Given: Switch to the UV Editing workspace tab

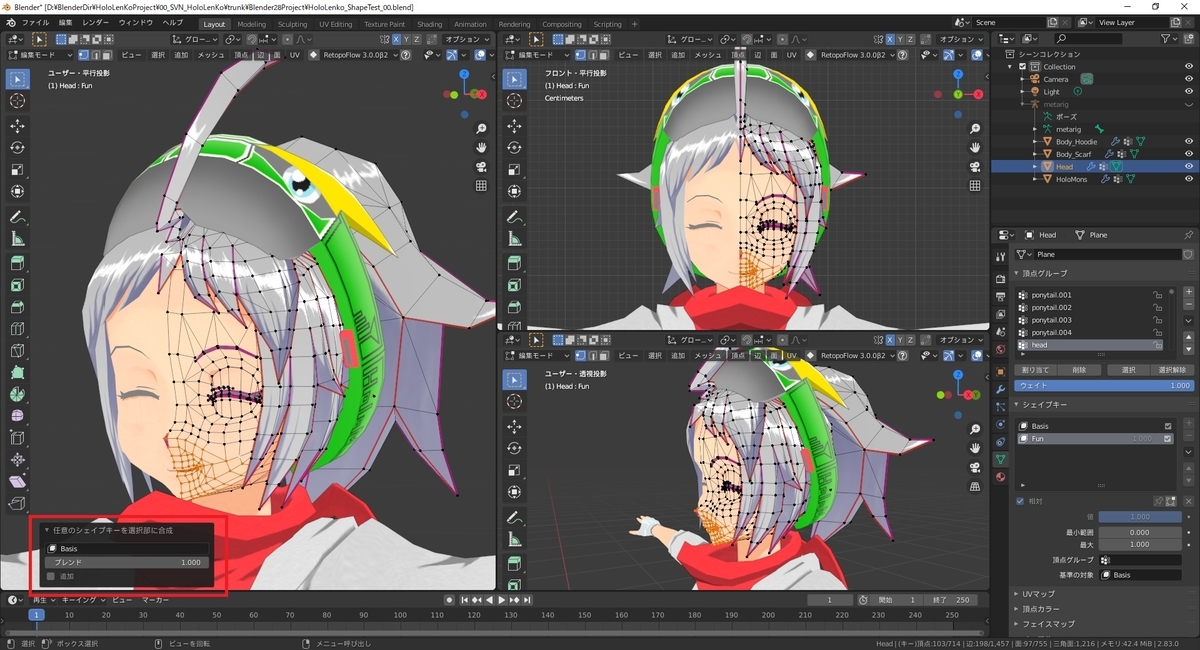Looking at the screenshot, I should click(x=336, y=24).
